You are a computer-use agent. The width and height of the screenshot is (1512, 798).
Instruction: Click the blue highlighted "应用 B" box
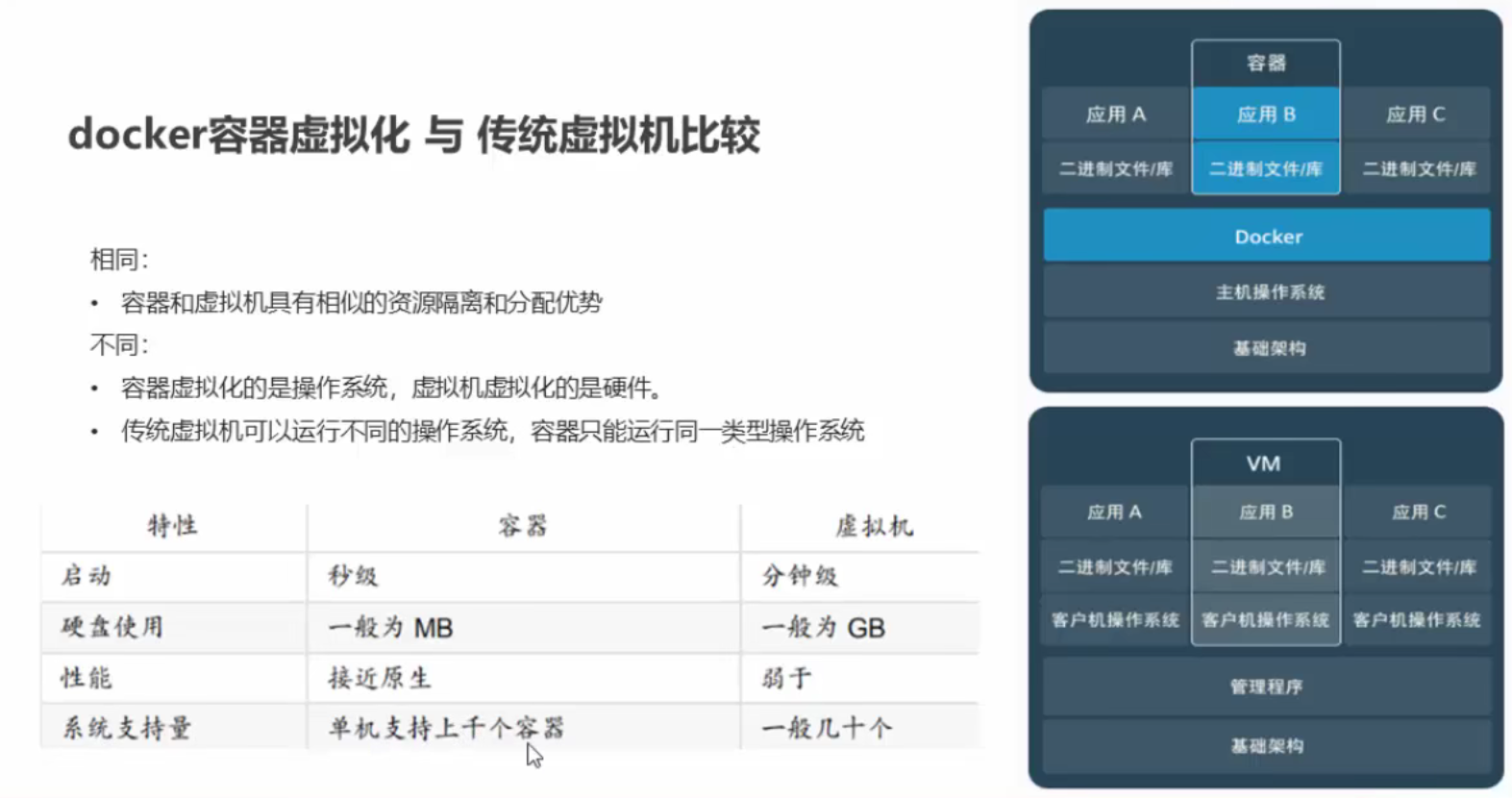coord(1266,114)
